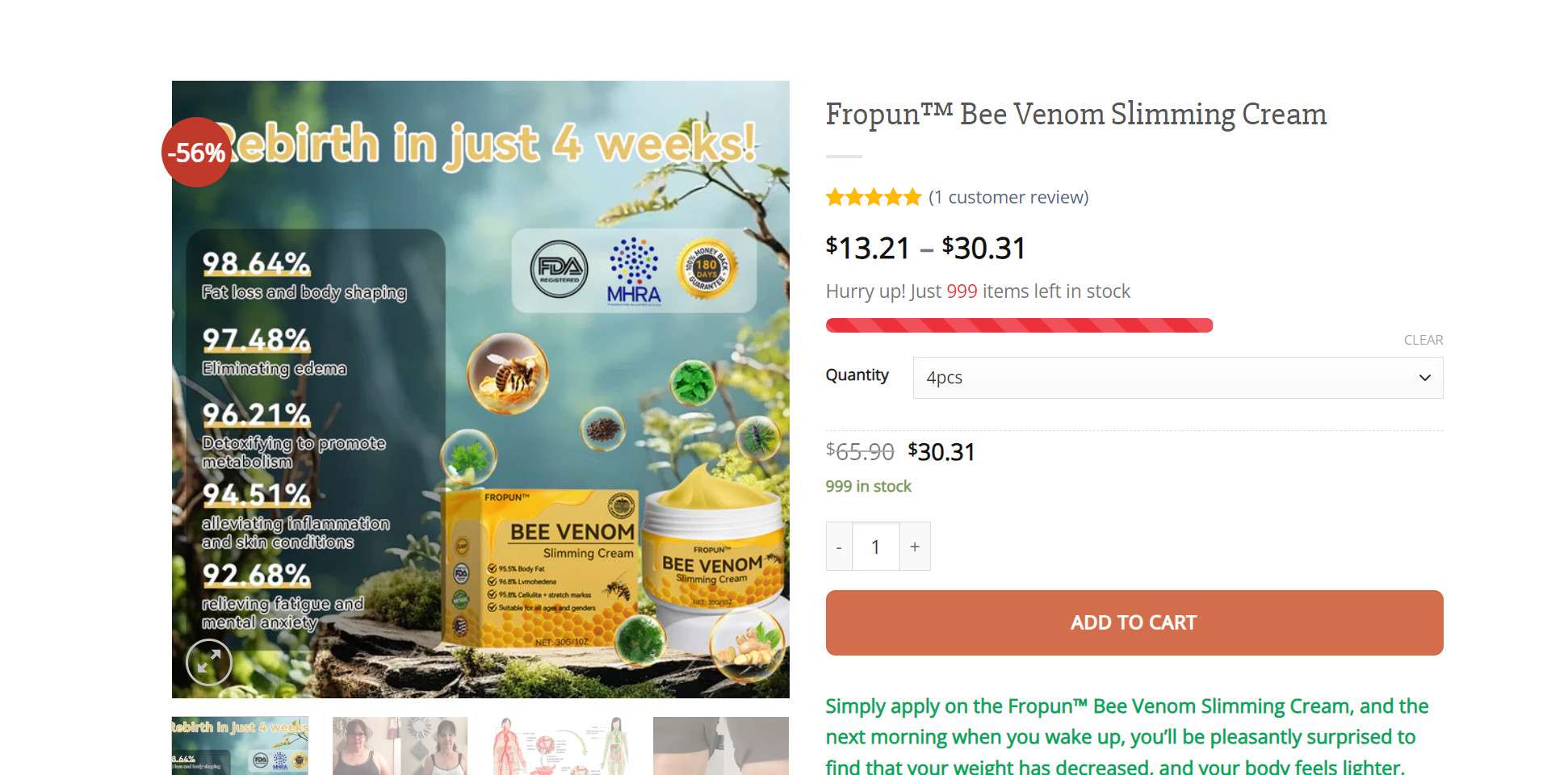
Task: Click the quantity number input field
Action: coord(876,547)
